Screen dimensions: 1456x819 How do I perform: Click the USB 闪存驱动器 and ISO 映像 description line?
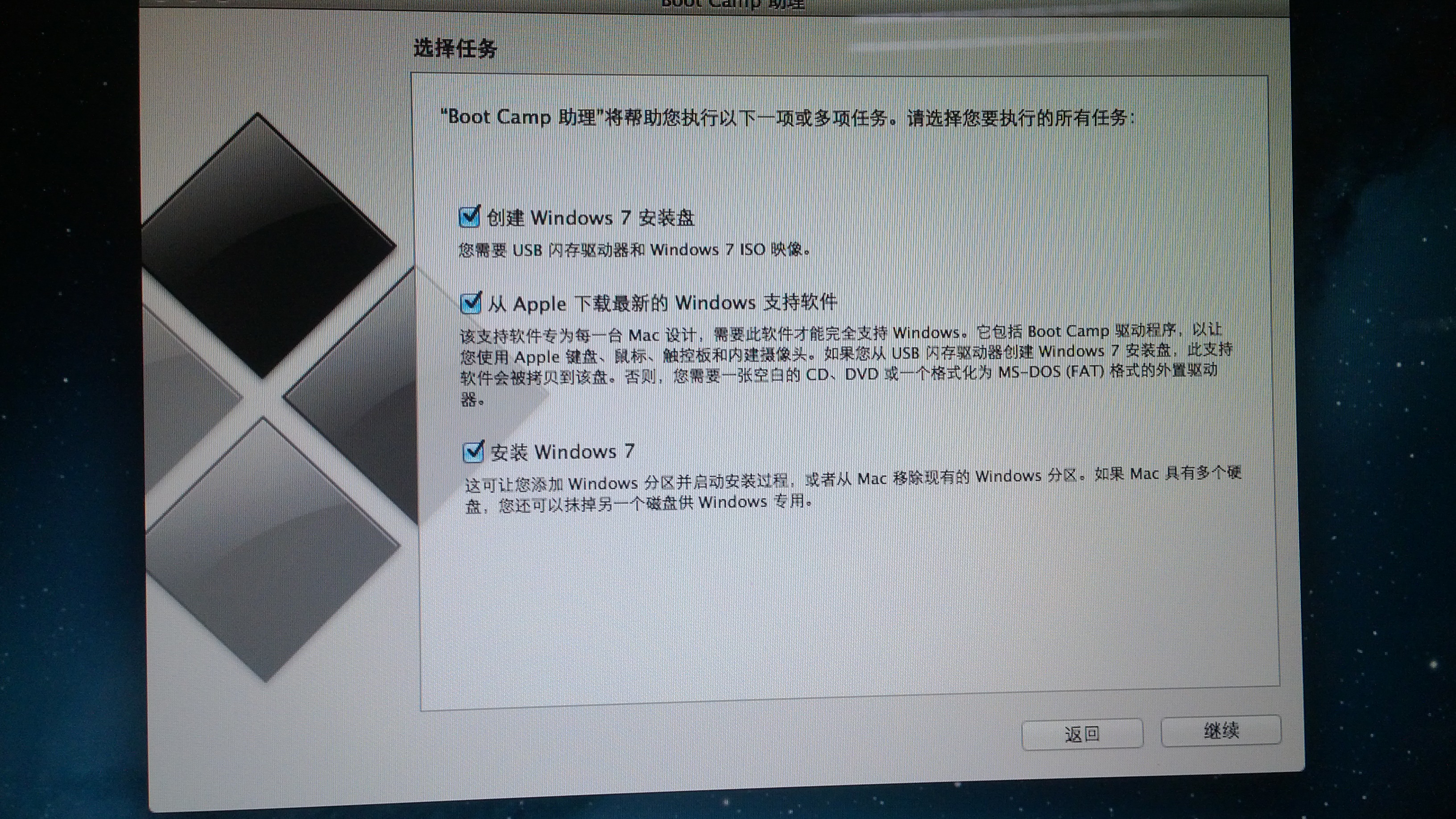(634, 250)
